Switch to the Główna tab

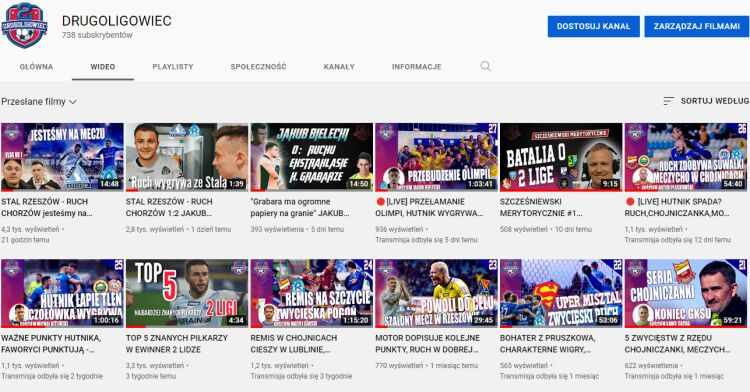[36, 66]
